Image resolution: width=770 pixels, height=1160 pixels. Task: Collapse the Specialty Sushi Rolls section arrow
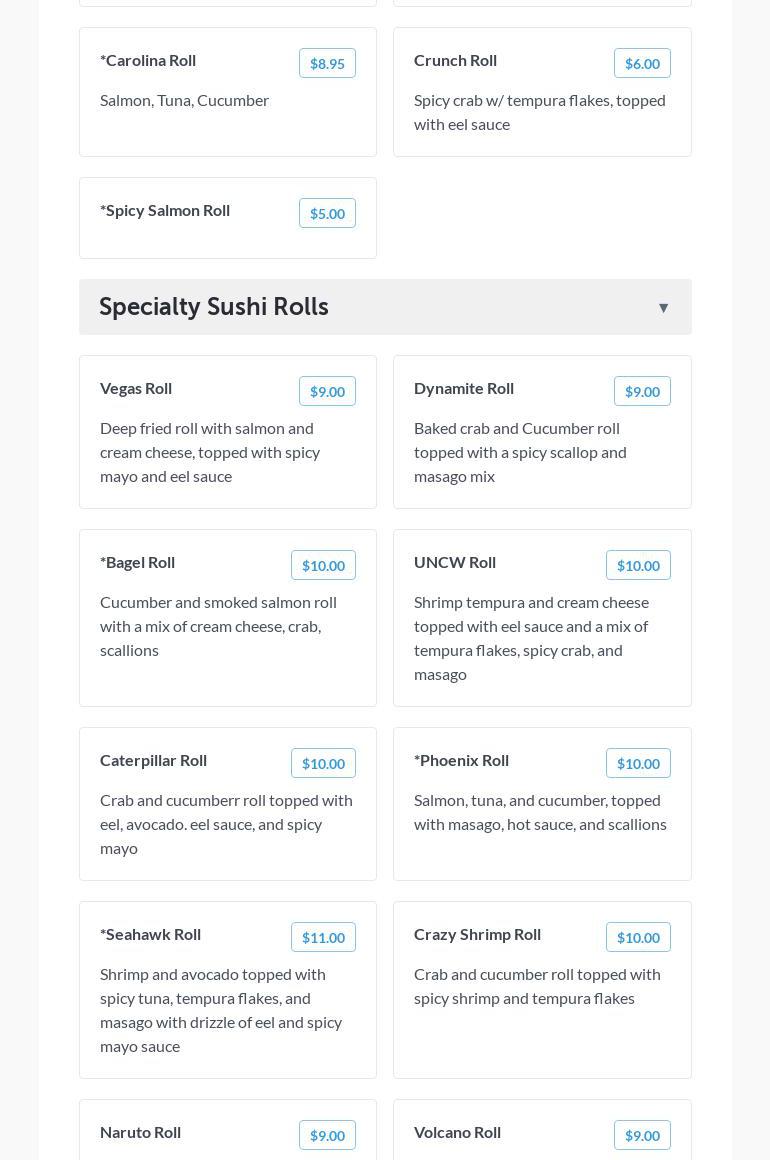663,308
